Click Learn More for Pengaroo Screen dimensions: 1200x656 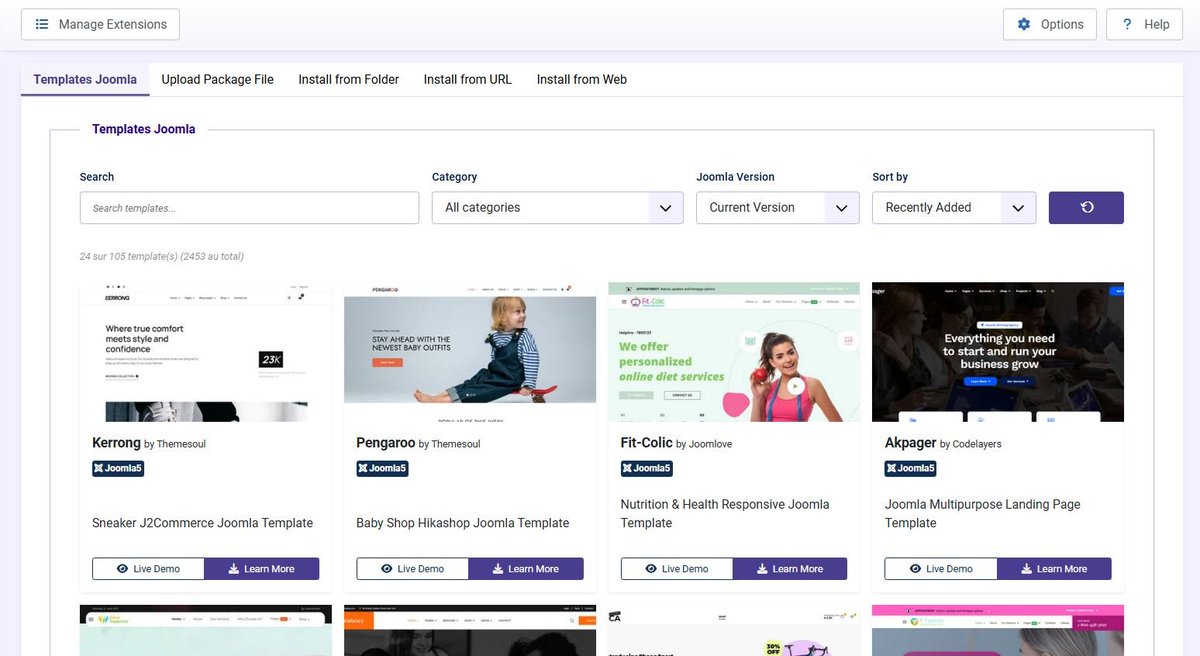pyautogui.click(x=526, y=569)
